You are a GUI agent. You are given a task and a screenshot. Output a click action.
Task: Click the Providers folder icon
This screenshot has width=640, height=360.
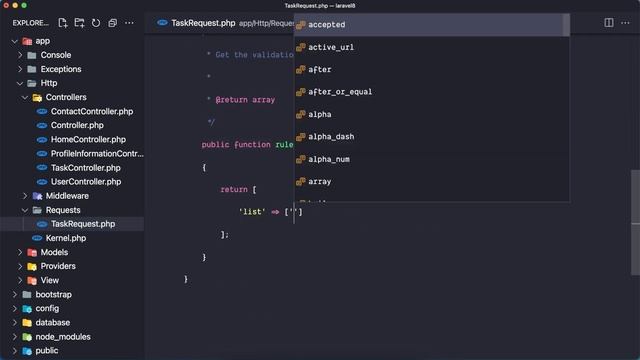(32, 267)
